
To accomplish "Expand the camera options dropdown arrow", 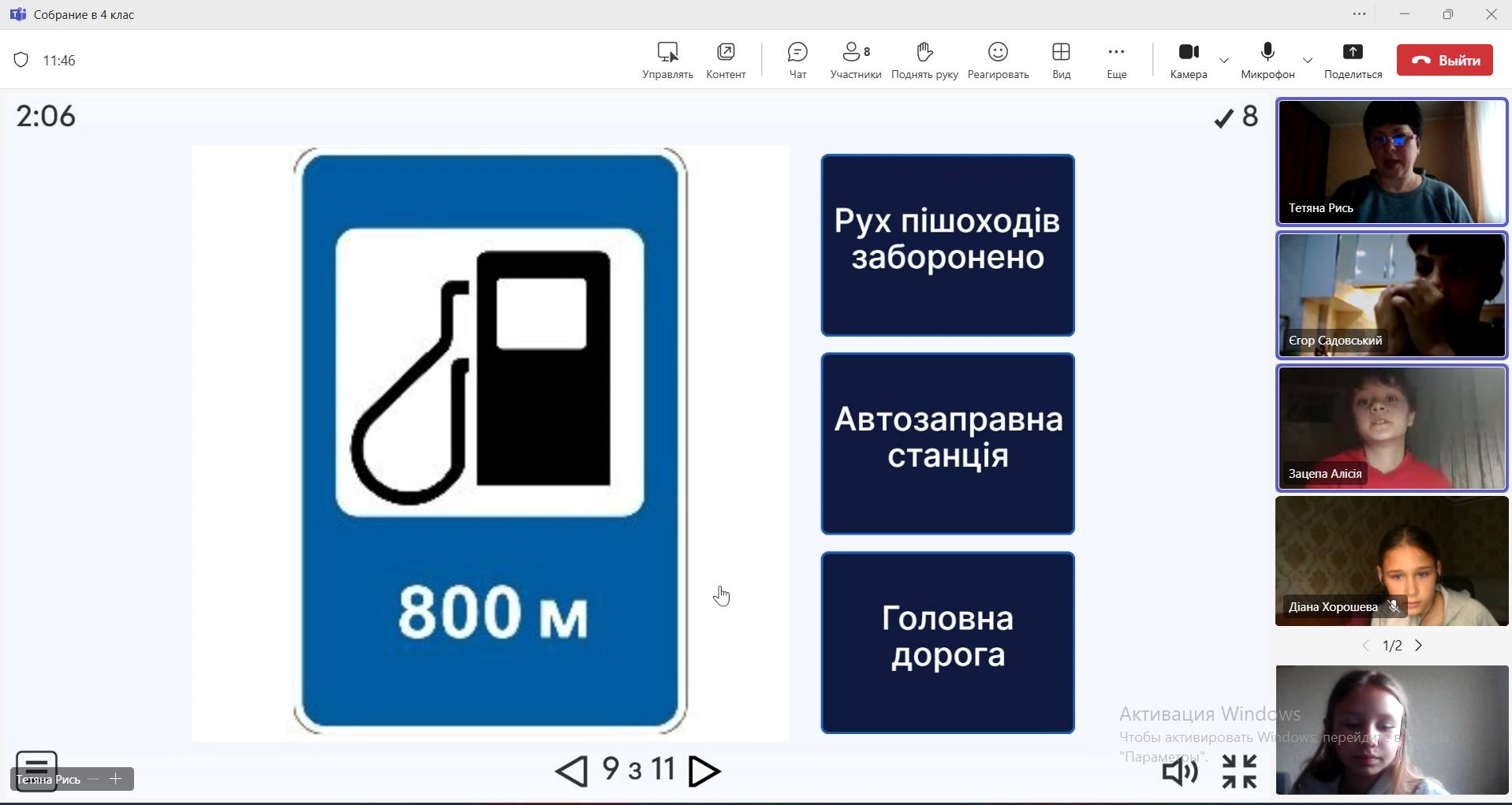I will click(1224, 60).
